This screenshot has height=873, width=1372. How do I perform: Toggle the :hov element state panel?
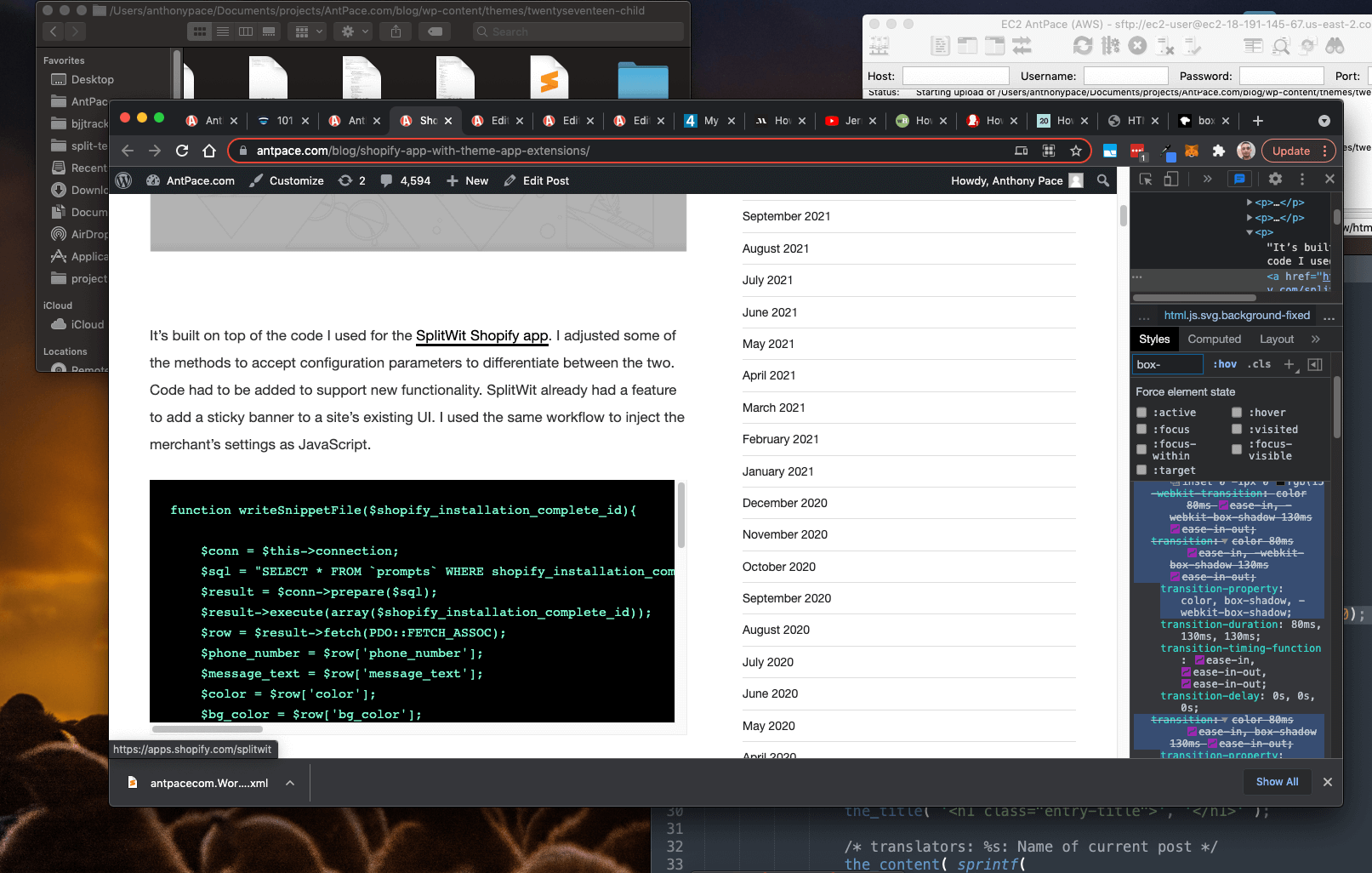[1225, 364]
